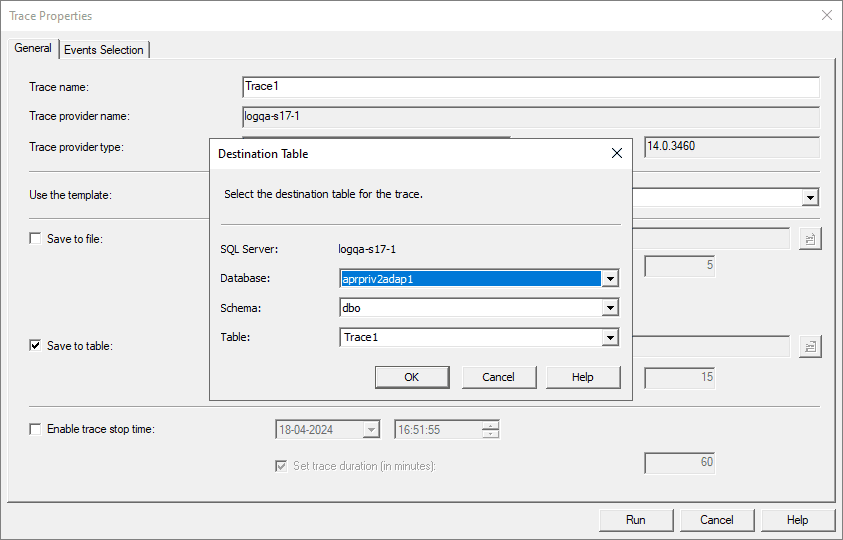Open the Table dropdown arrow
The height and width of the screenshot is (540, 843).
pyautogui.click(x=610, y=337)
